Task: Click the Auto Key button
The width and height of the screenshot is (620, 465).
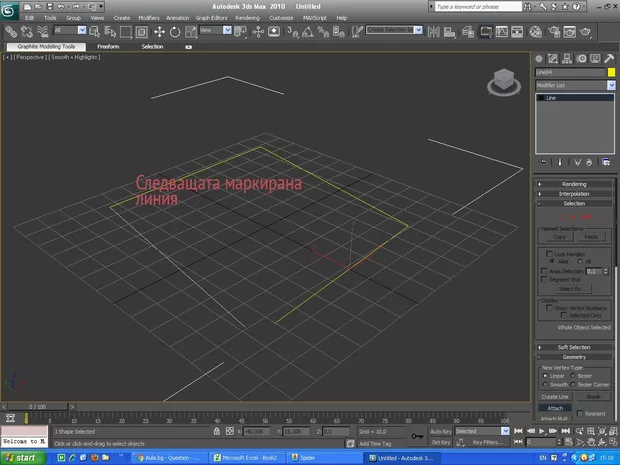Action: click(x=442, y=431)
